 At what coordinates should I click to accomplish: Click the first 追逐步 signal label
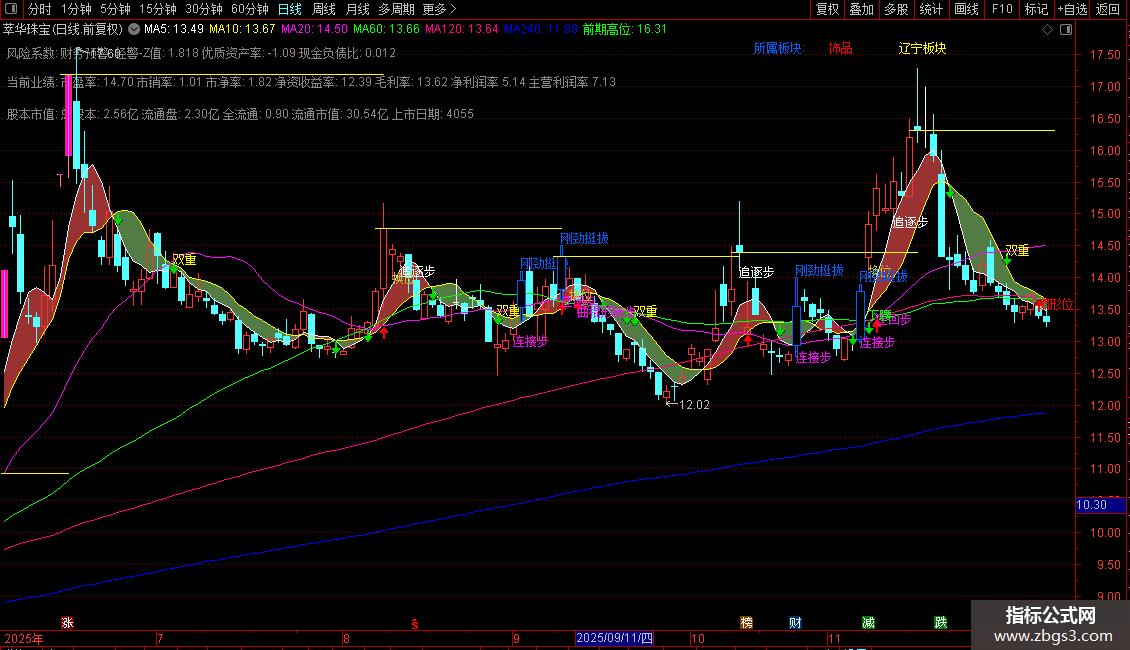pos(418,272)
